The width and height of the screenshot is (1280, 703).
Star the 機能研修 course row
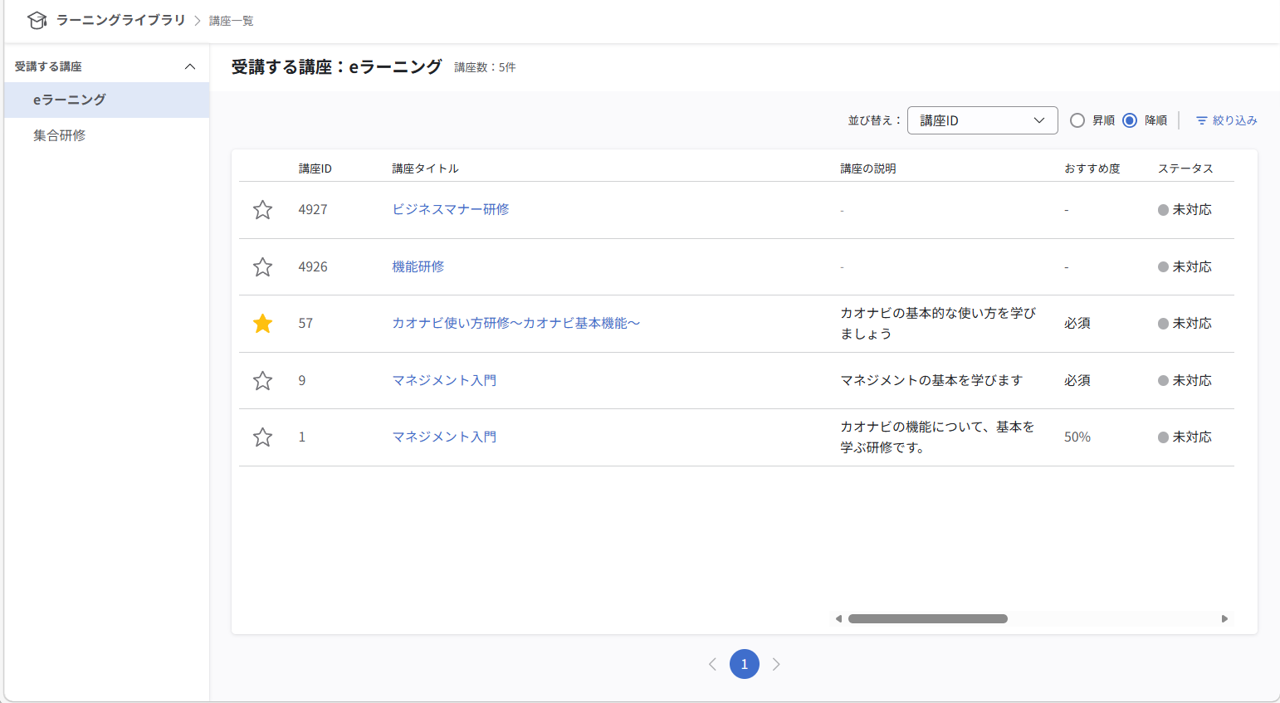pyautogui.click(x=262, y=267)
